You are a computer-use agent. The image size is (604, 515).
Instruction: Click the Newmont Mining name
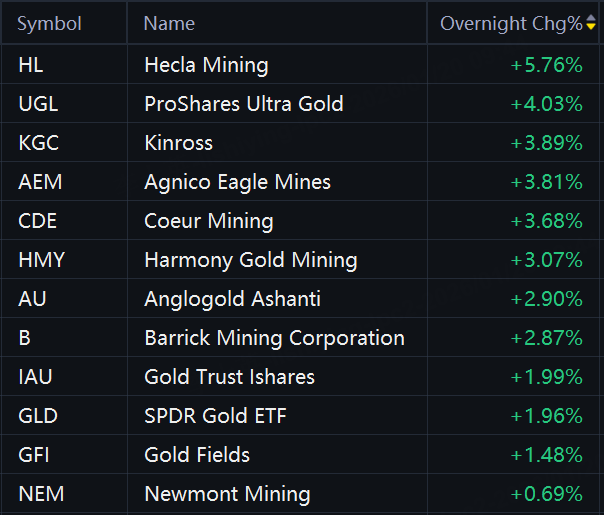227,494
